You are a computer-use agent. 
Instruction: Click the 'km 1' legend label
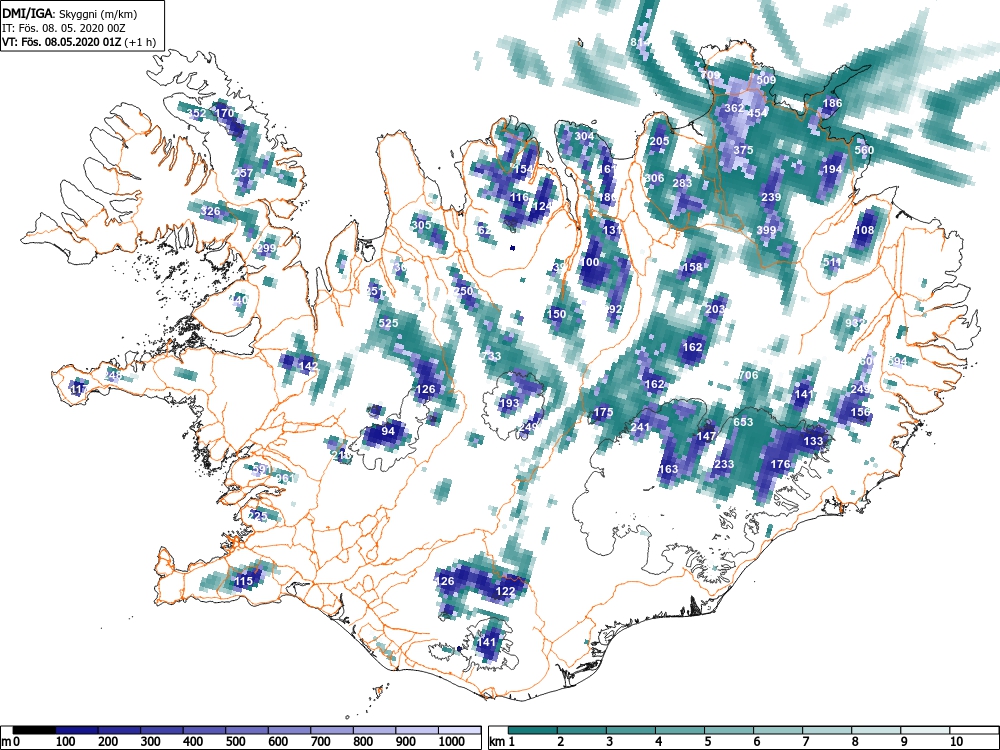[503, 742]
